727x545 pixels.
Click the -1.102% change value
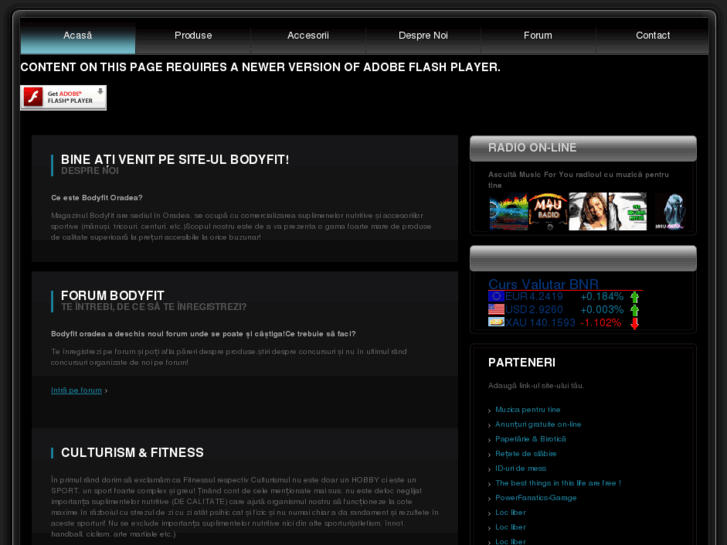coord(600,323)
